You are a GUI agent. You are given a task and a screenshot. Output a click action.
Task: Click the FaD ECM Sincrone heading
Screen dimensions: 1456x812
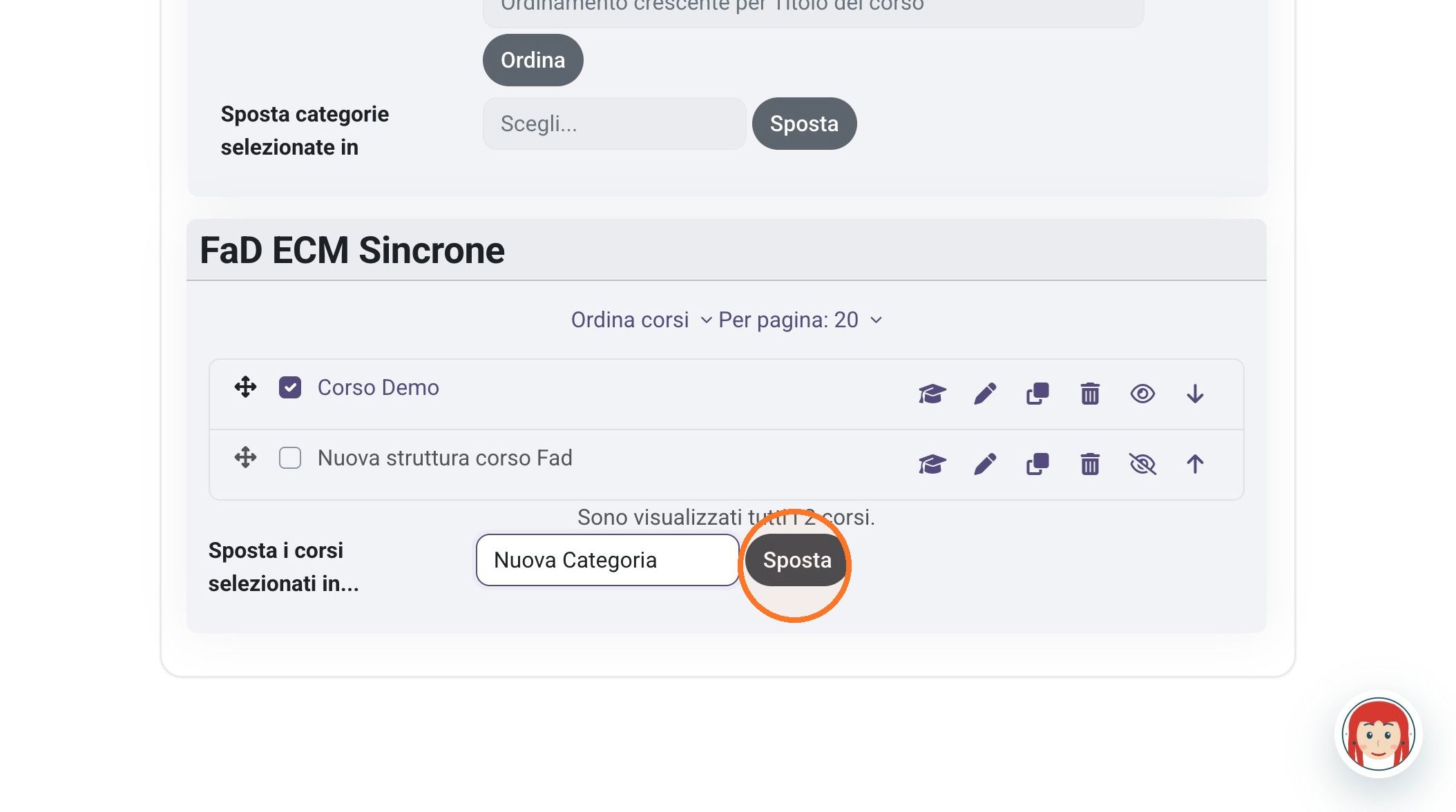point(352,250)
